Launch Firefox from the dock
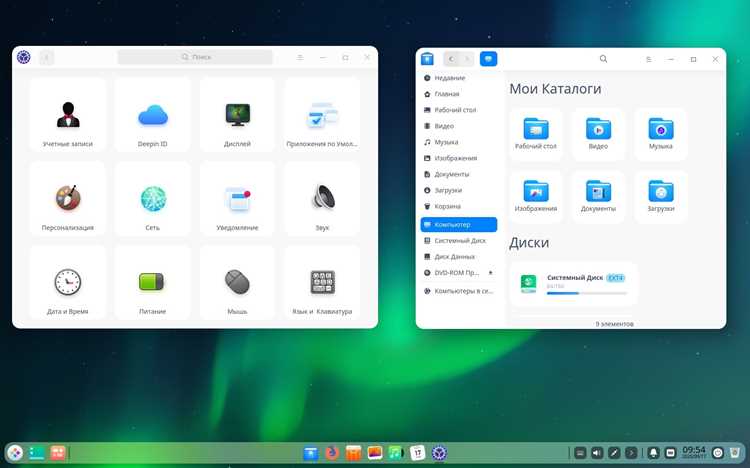The height and width of the screenshot is (468, 750). 332,452
